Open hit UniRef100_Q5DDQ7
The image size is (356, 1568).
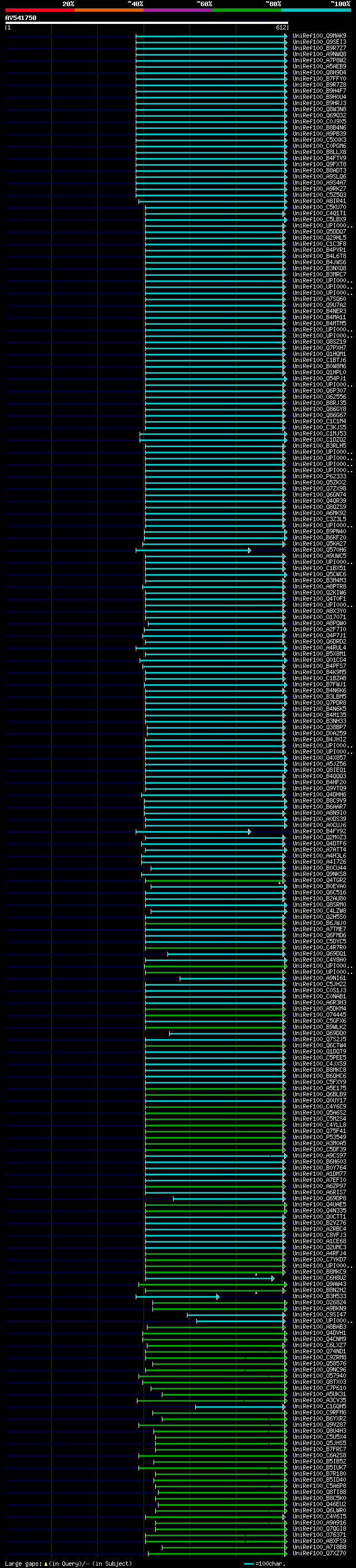click(319, 231)
